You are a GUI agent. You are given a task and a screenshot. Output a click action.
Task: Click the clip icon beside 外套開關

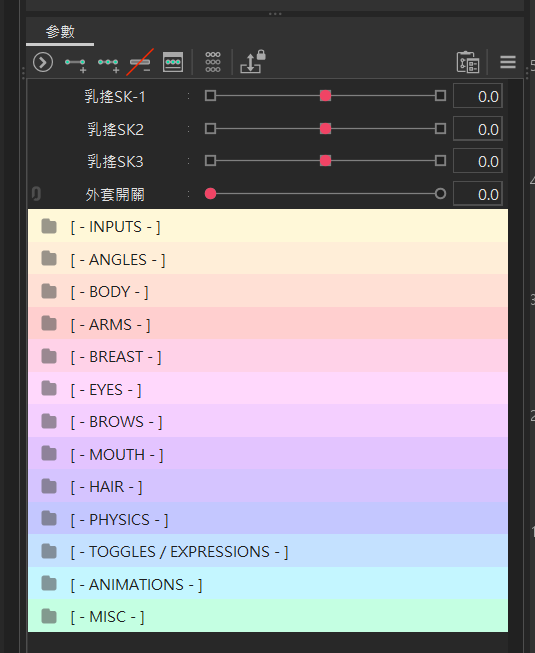[36, 194]
